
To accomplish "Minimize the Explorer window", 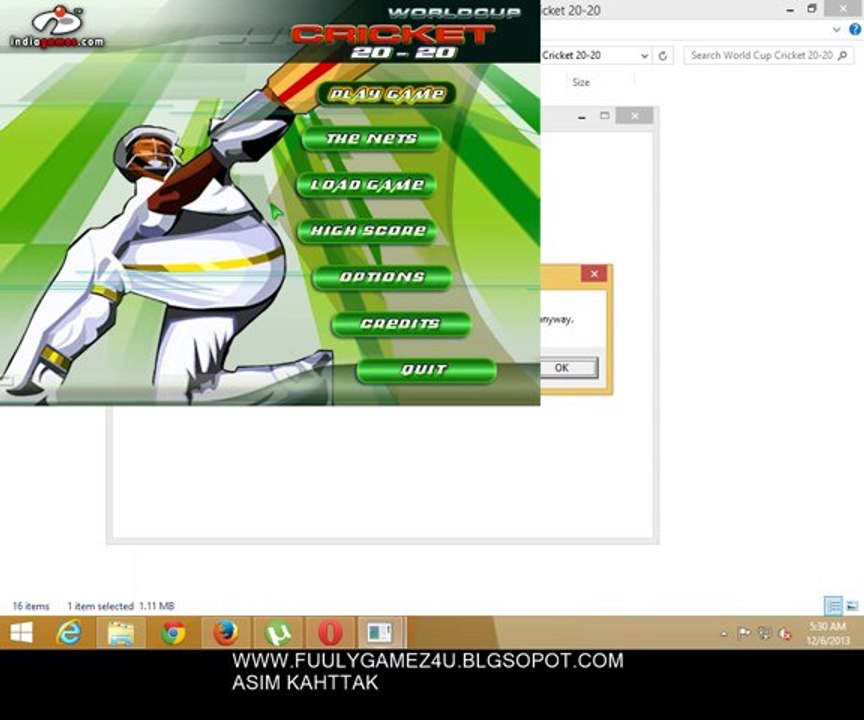I will 790,9.
